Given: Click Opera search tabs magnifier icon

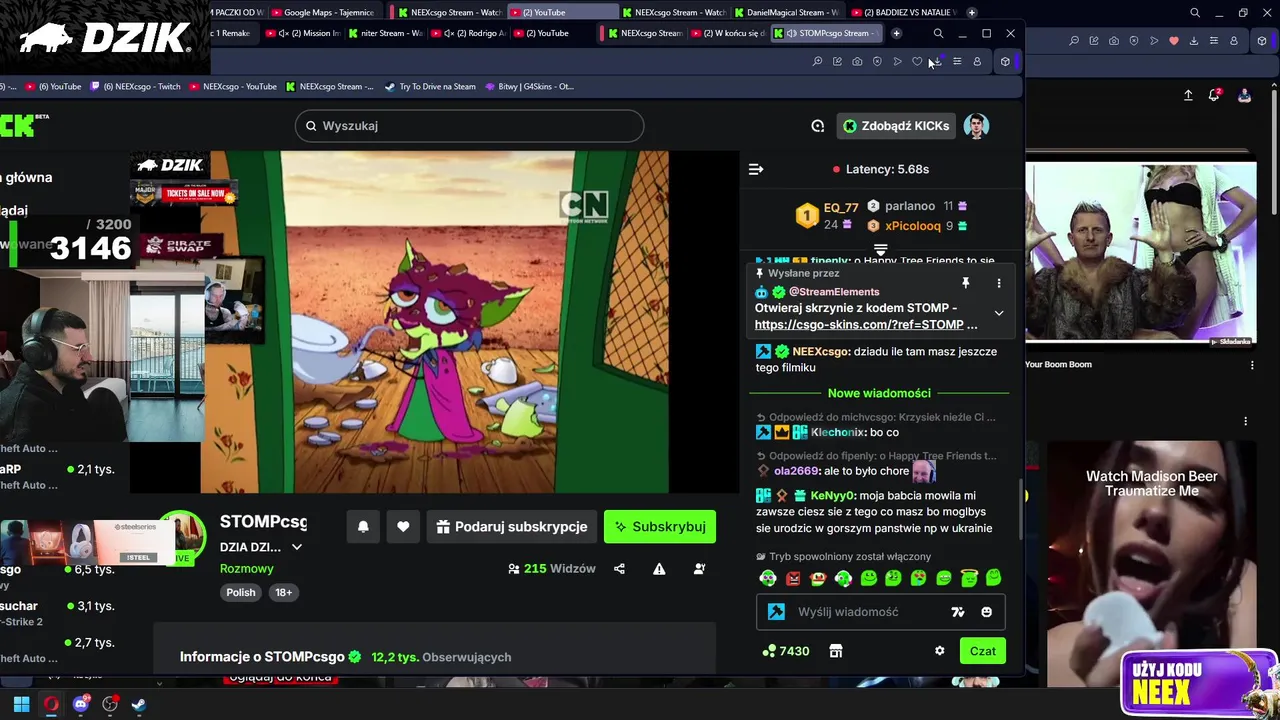Looking at the screenshot, I should click(938, 33).
